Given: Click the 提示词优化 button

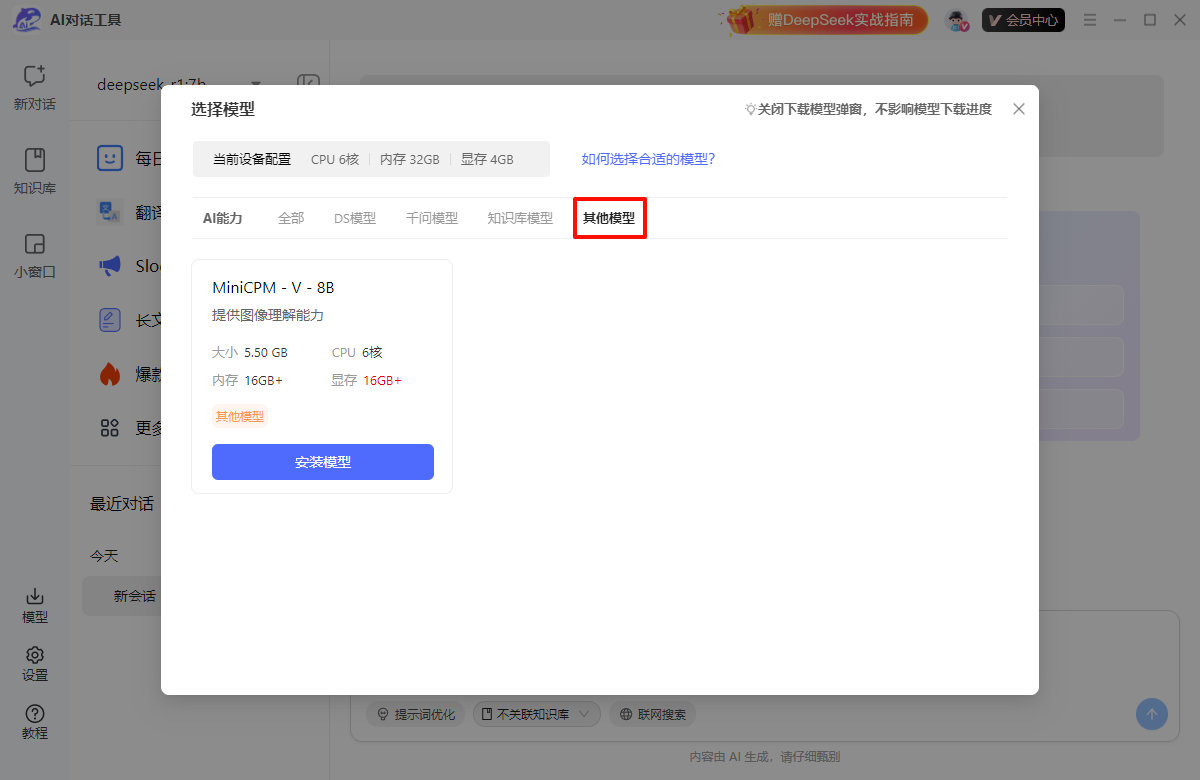Looking at the screenshot, I should (416, 714).
